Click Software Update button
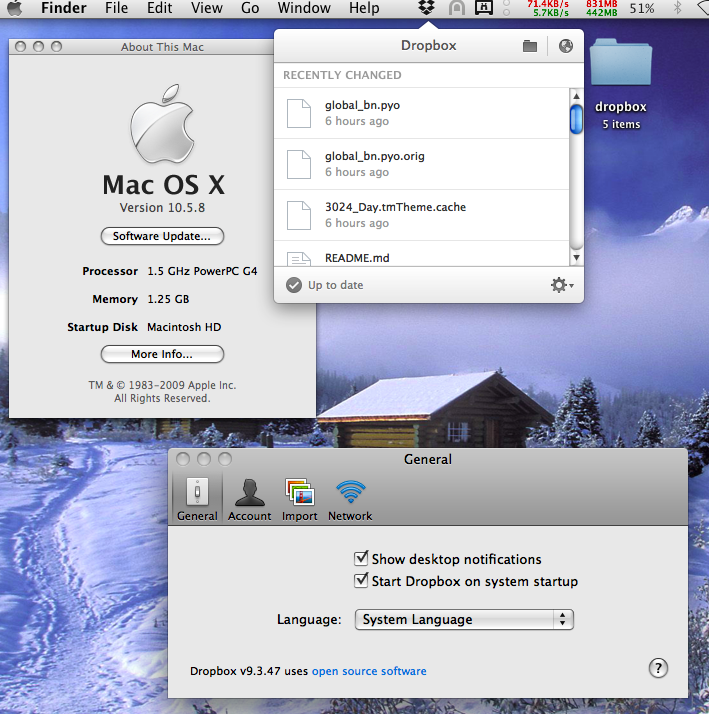The image size is (709, 714). click(x=162, y=236)
